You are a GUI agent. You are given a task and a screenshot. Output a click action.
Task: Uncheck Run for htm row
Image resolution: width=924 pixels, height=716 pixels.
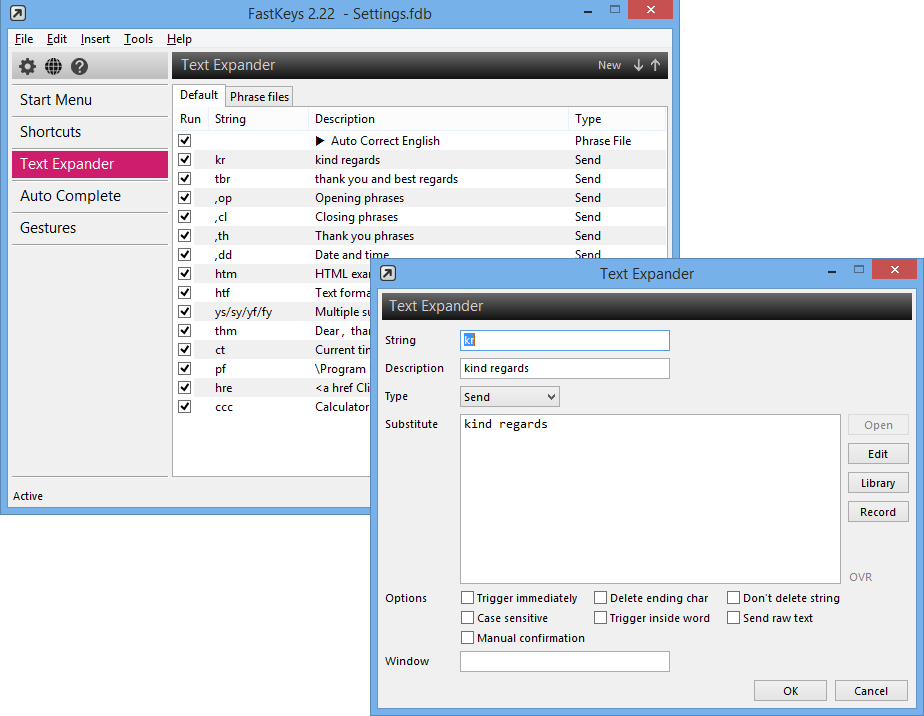click(185, 273)
